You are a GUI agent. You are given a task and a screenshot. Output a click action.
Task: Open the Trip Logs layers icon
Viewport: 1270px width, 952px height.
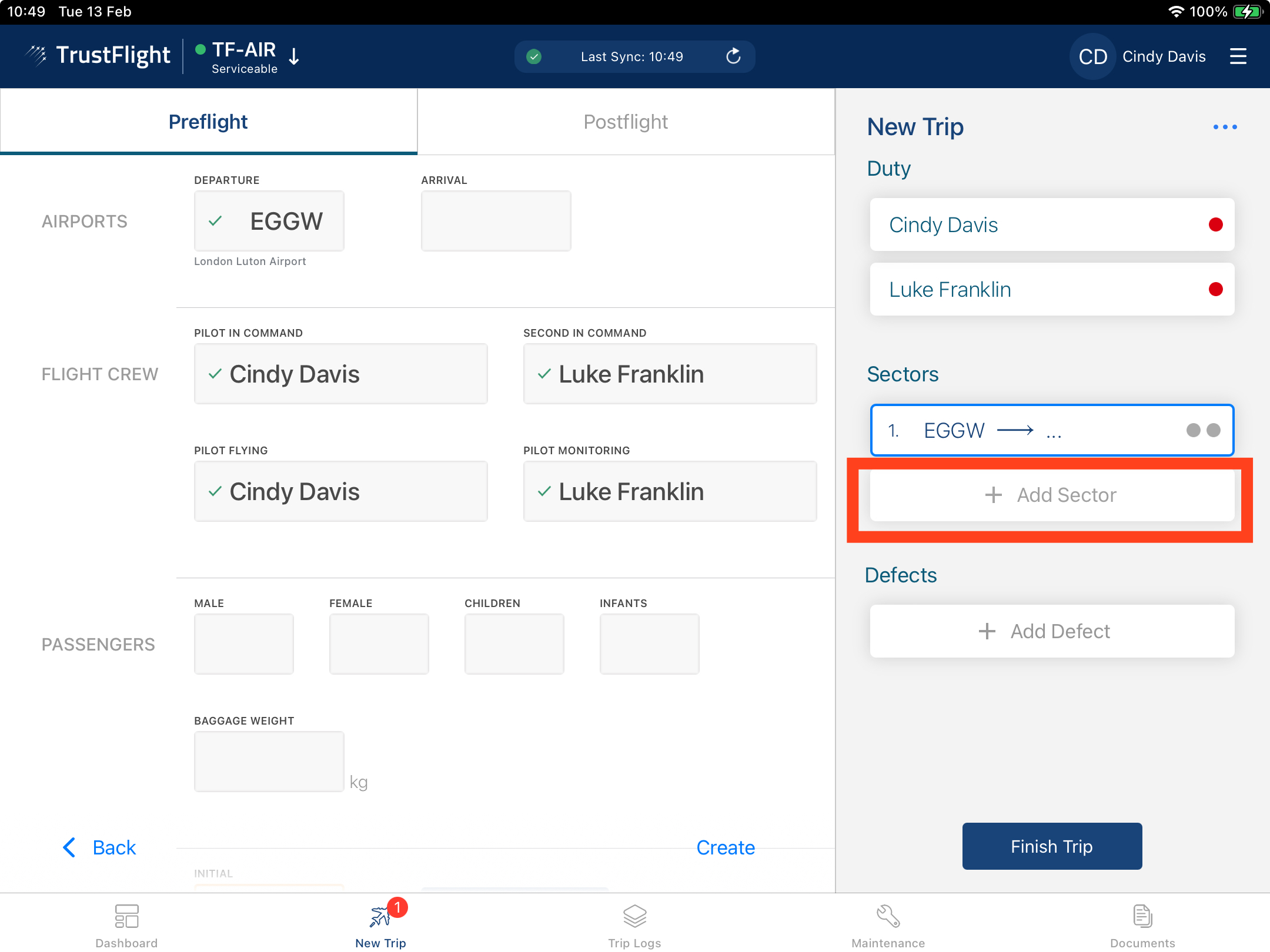pos(634,916)
